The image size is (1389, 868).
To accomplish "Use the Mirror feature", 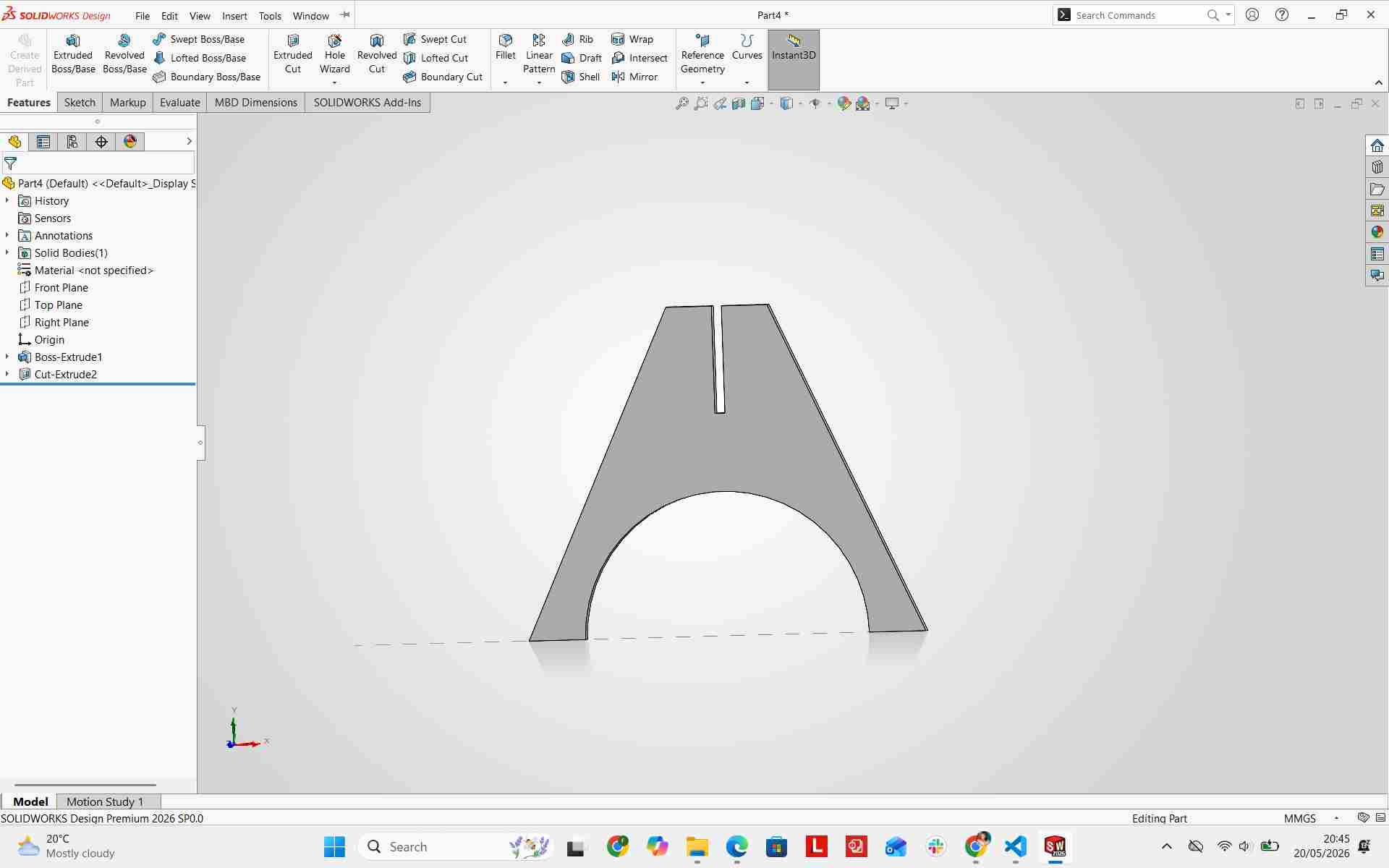I will pos(634,77).
